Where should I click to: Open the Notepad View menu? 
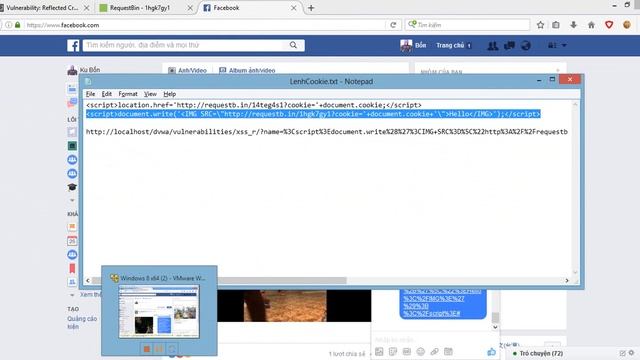point(150,94)
